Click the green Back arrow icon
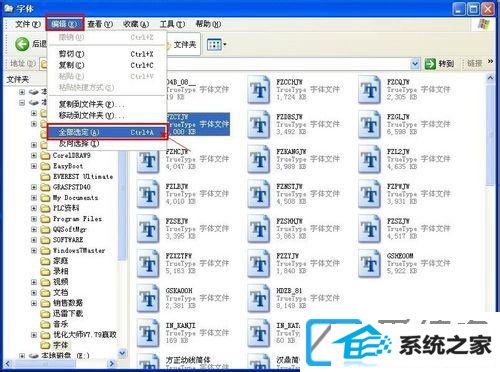Image resolution: width=500 pixels, height=372 pixels. coord(22,44)
